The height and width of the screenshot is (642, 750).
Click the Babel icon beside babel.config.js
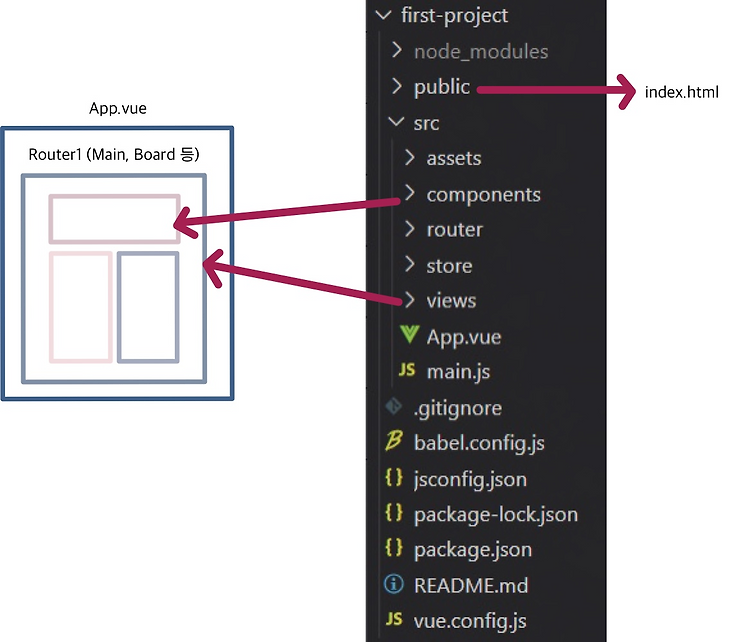pyautogui.click(x=394, y=441)
